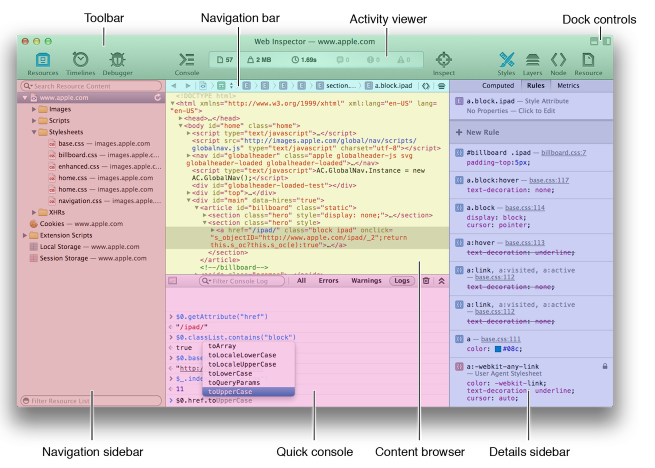
Task: Select toLowerCase autocomplete suggestion
Action: point(249,374)
